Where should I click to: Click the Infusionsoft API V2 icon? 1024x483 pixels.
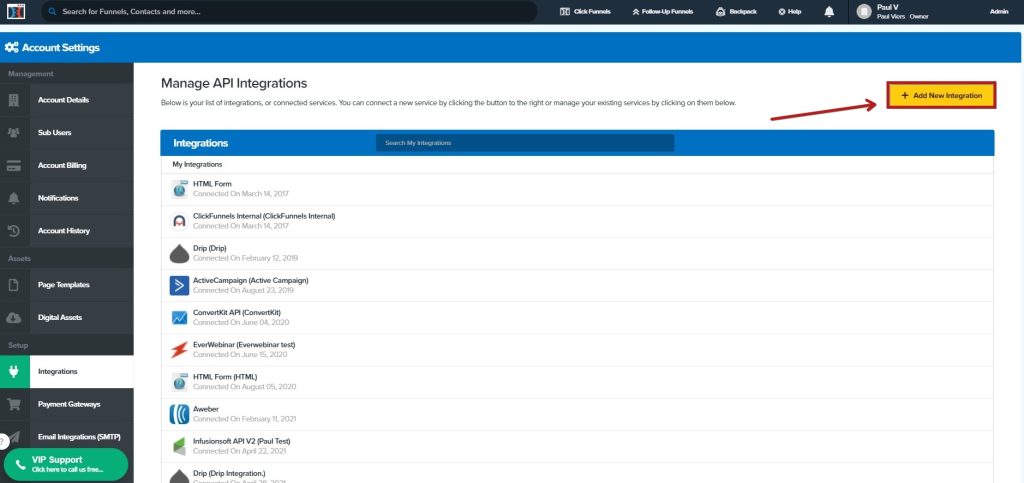[x=180, y=446]
